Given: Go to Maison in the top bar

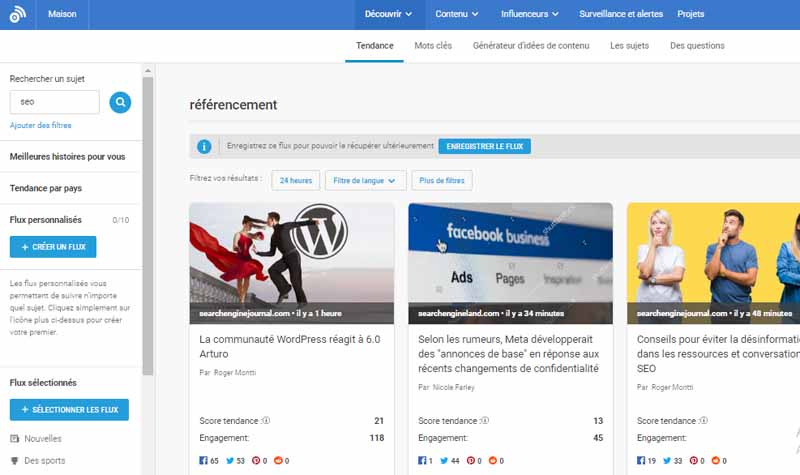Looking at the screenshot, I should [62, 14].
